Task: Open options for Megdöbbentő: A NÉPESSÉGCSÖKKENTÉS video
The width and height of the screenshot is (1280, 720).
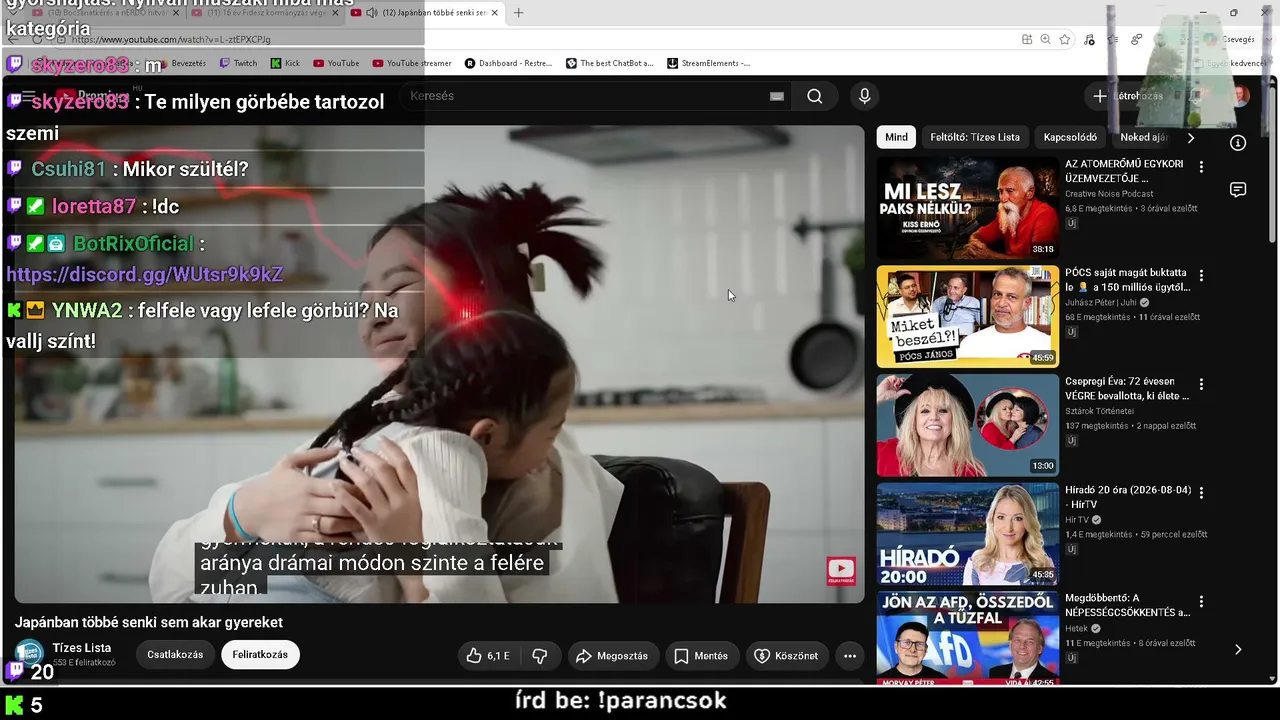Action: pyautogui.click(x=1201, y=602)
